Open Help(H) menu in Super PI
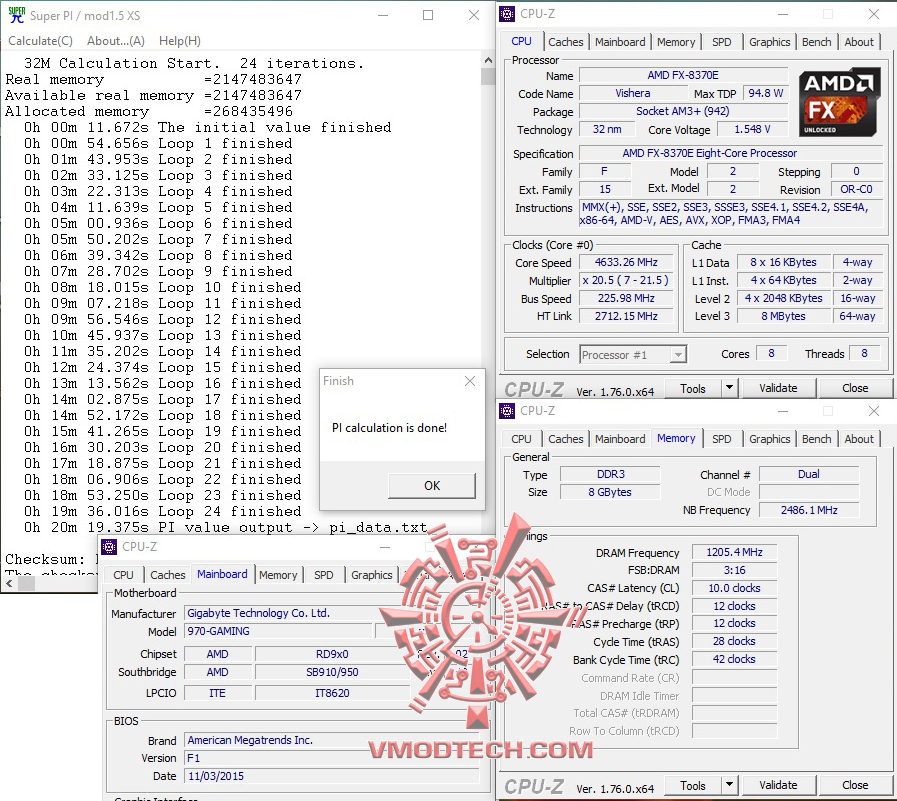The width and height of the screenshot is (897, 801). pyautogui.click(x=180, y=41)
